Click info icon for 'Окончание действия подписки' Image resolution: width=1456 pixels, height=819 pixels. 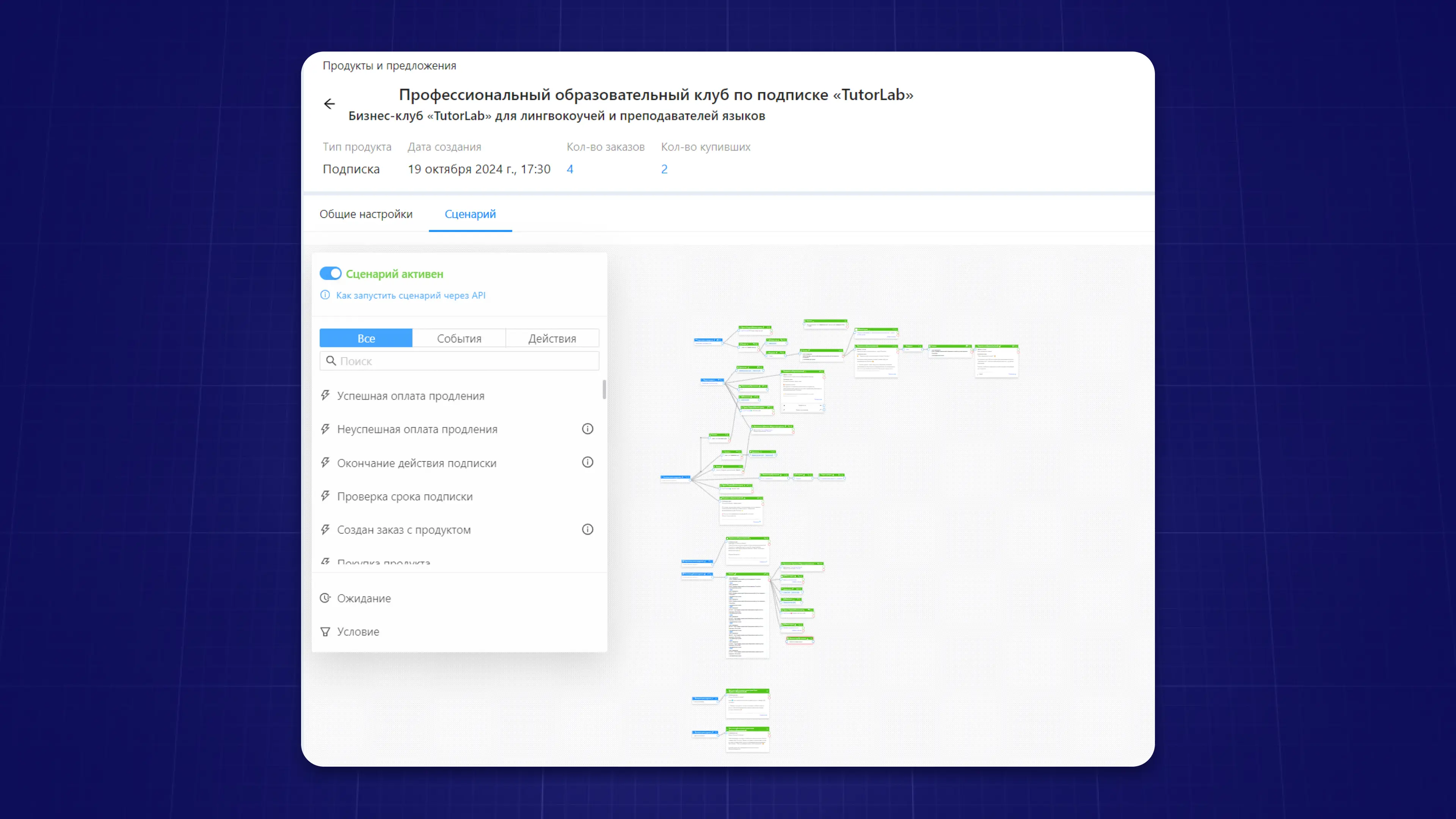click(x=587, y=462)
